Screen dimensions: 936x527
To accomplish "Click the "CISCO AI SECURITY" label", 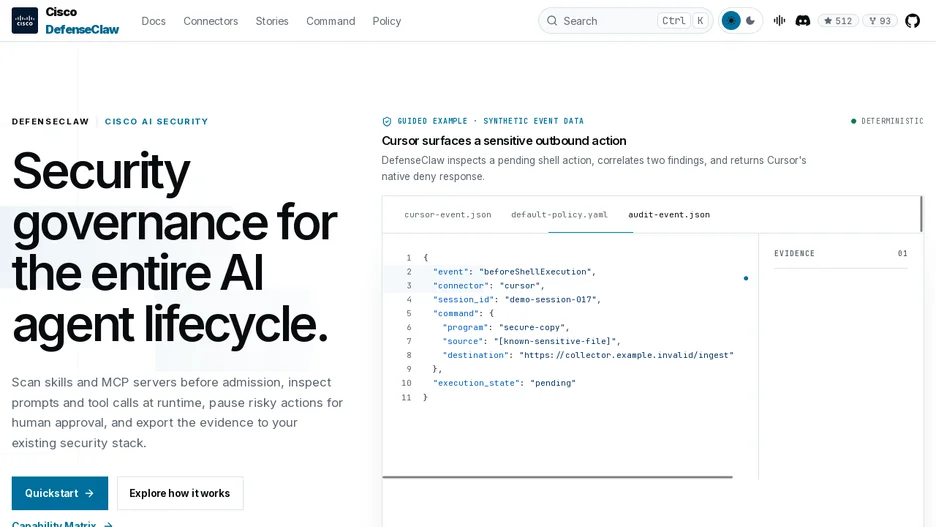I will 156,121.
